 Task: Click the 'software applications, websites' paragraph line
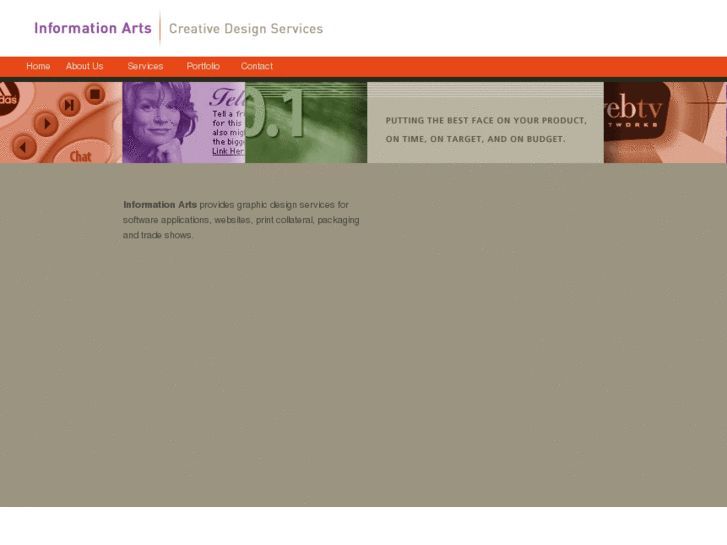point(241,220)
